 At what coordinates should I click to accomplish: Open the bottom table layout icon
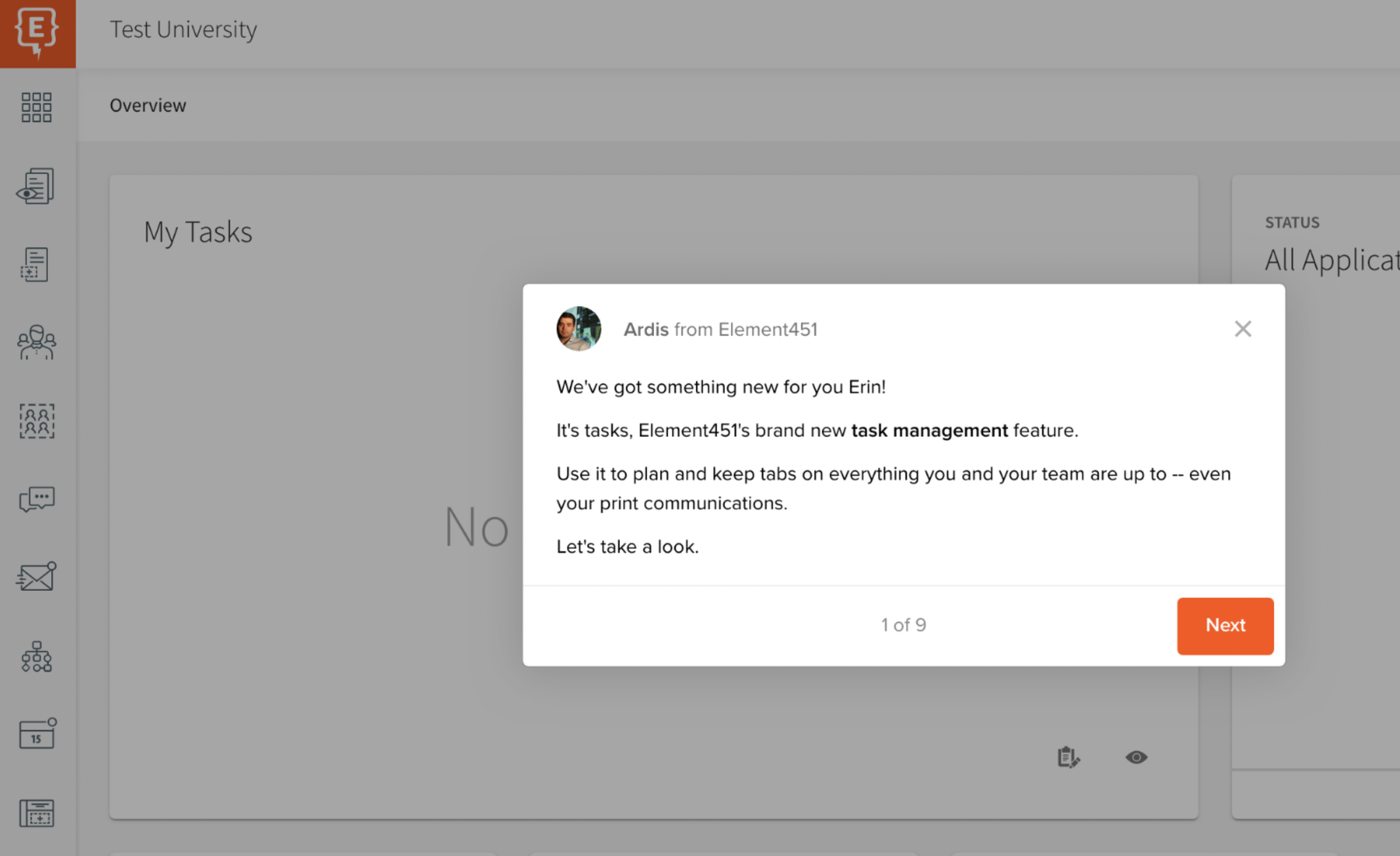pyautogui.click(x=37, y=813)
